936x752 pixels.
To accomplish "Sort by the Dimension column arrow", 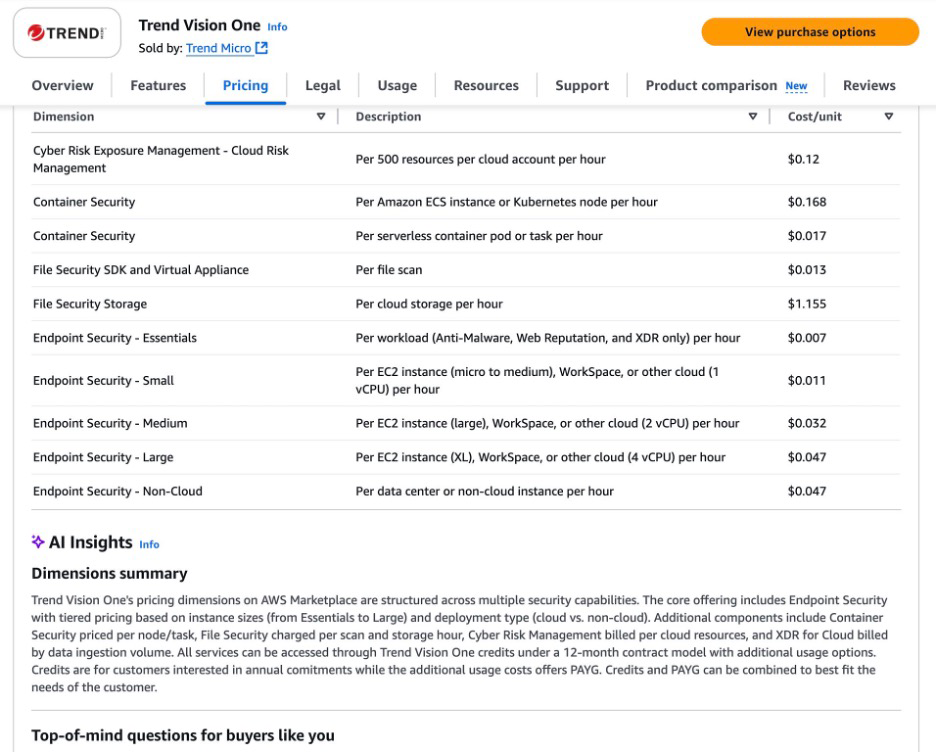I will (321, 117).
